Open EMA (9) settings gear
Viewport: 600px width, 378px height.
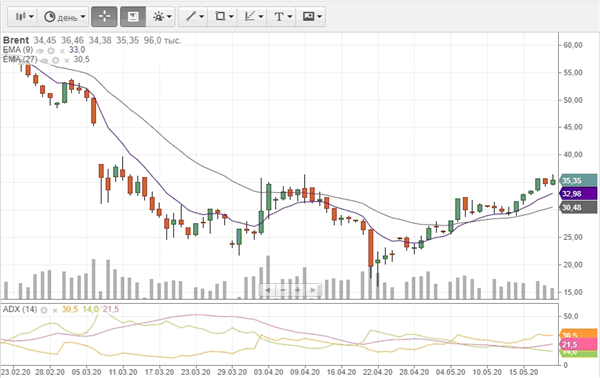[51, 51]
